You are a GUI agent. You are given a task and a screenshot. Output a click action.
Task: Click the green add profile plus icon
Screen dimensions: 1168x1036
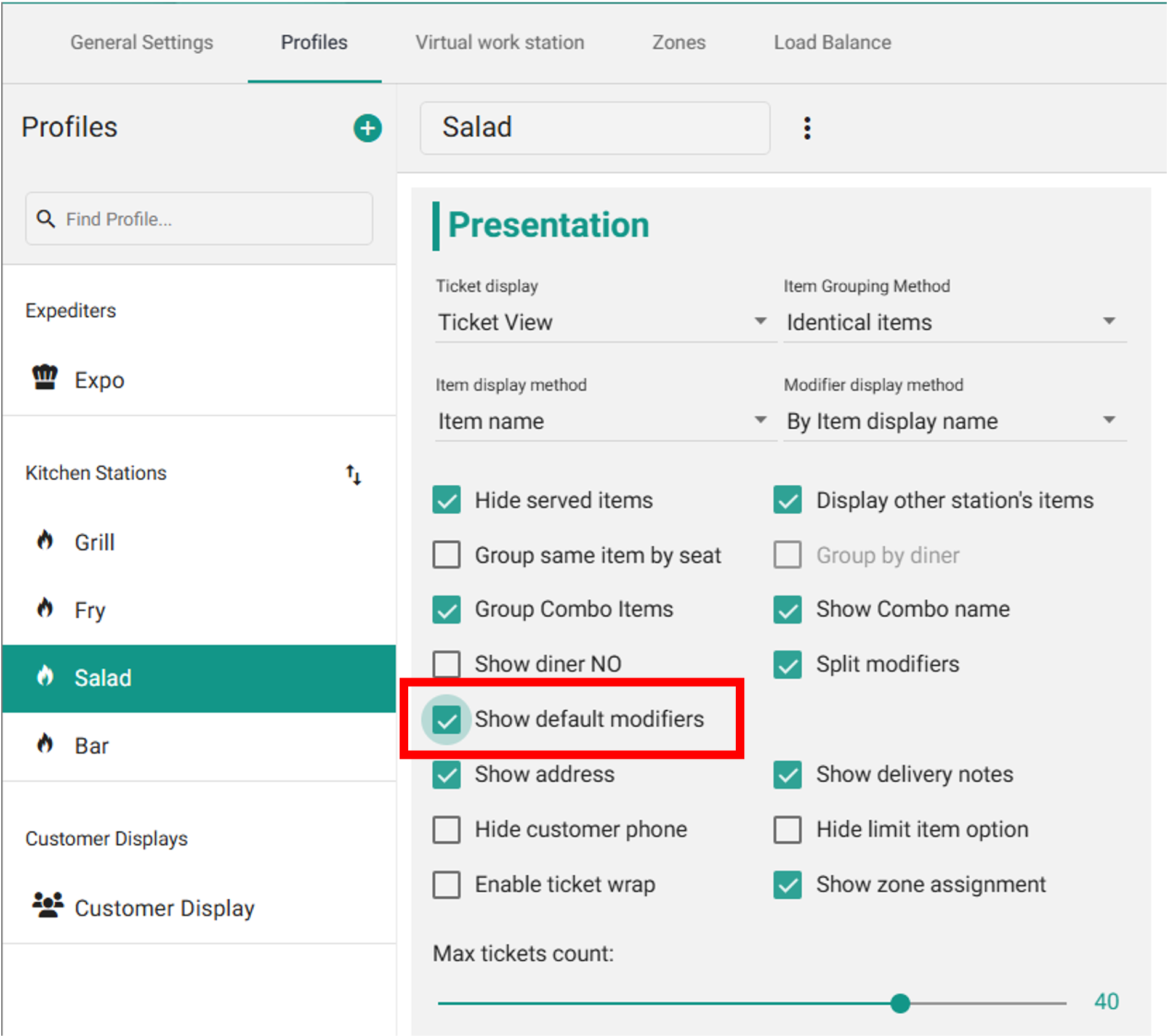coord(368,128)
